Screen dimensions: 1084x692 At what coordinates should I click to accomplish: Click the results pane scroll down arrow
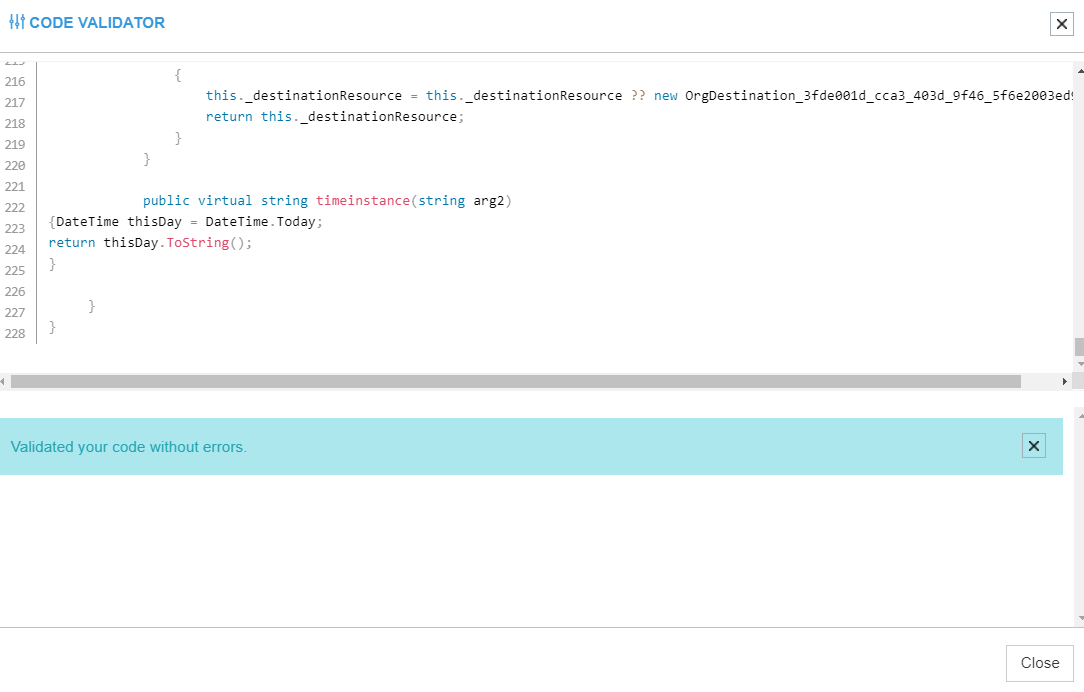point(1078,618)
